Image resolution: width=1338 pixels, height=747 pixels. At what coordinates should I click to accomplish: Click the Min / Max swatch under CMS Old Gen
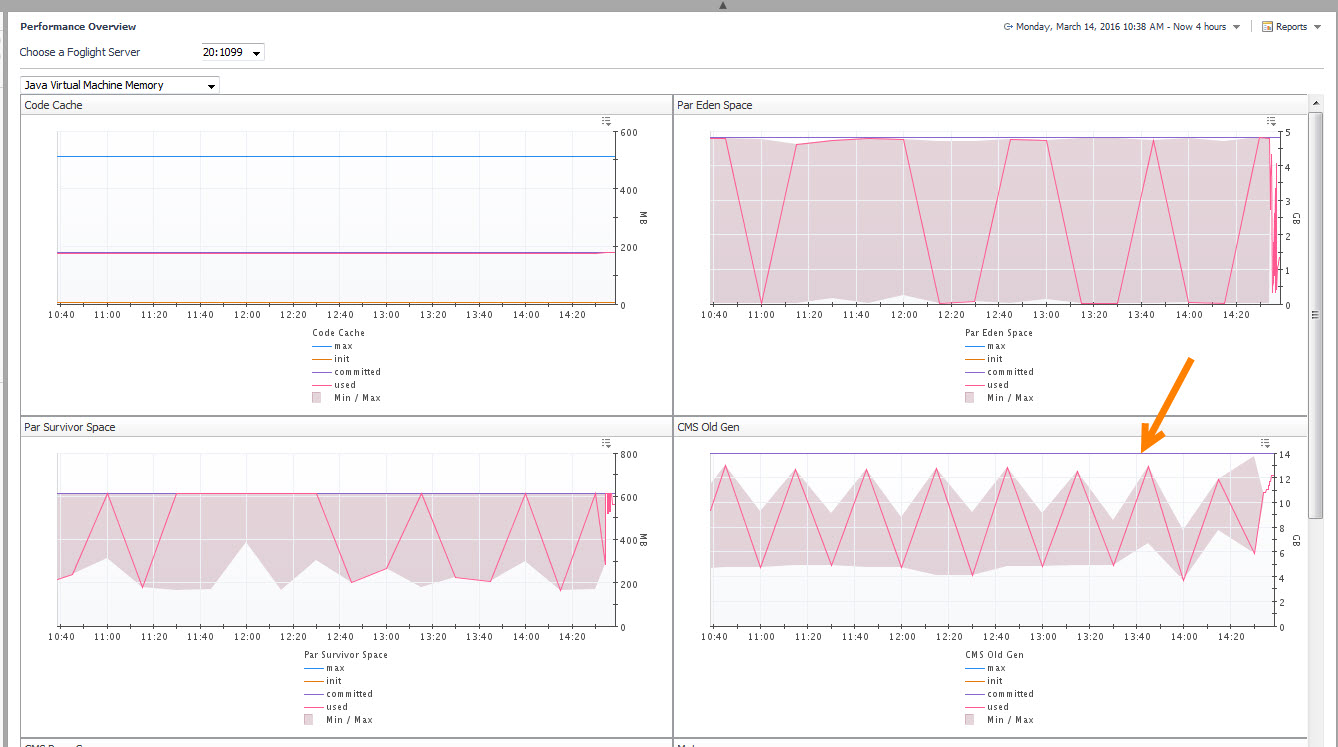970,720
